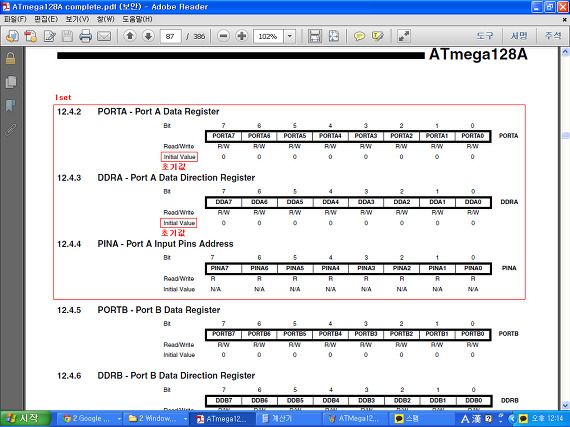
Task: Click the page number field showing 87
Action: pyautogui.click(x=170, y=36)
